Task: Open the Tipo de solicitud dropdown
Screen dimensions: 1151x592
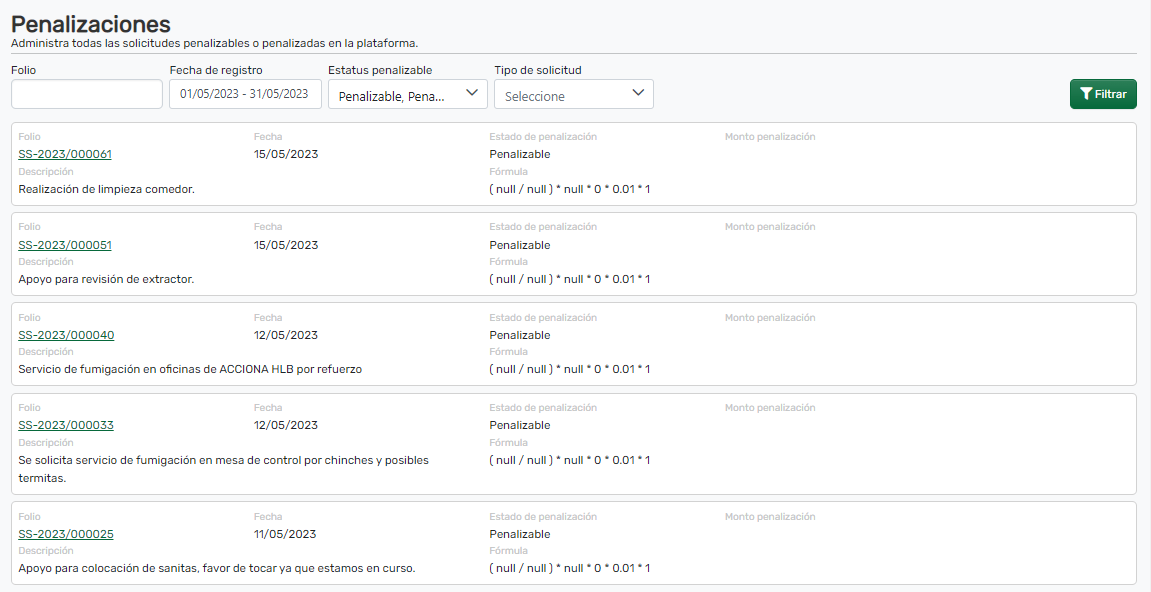Action: [x=573, y=95]
